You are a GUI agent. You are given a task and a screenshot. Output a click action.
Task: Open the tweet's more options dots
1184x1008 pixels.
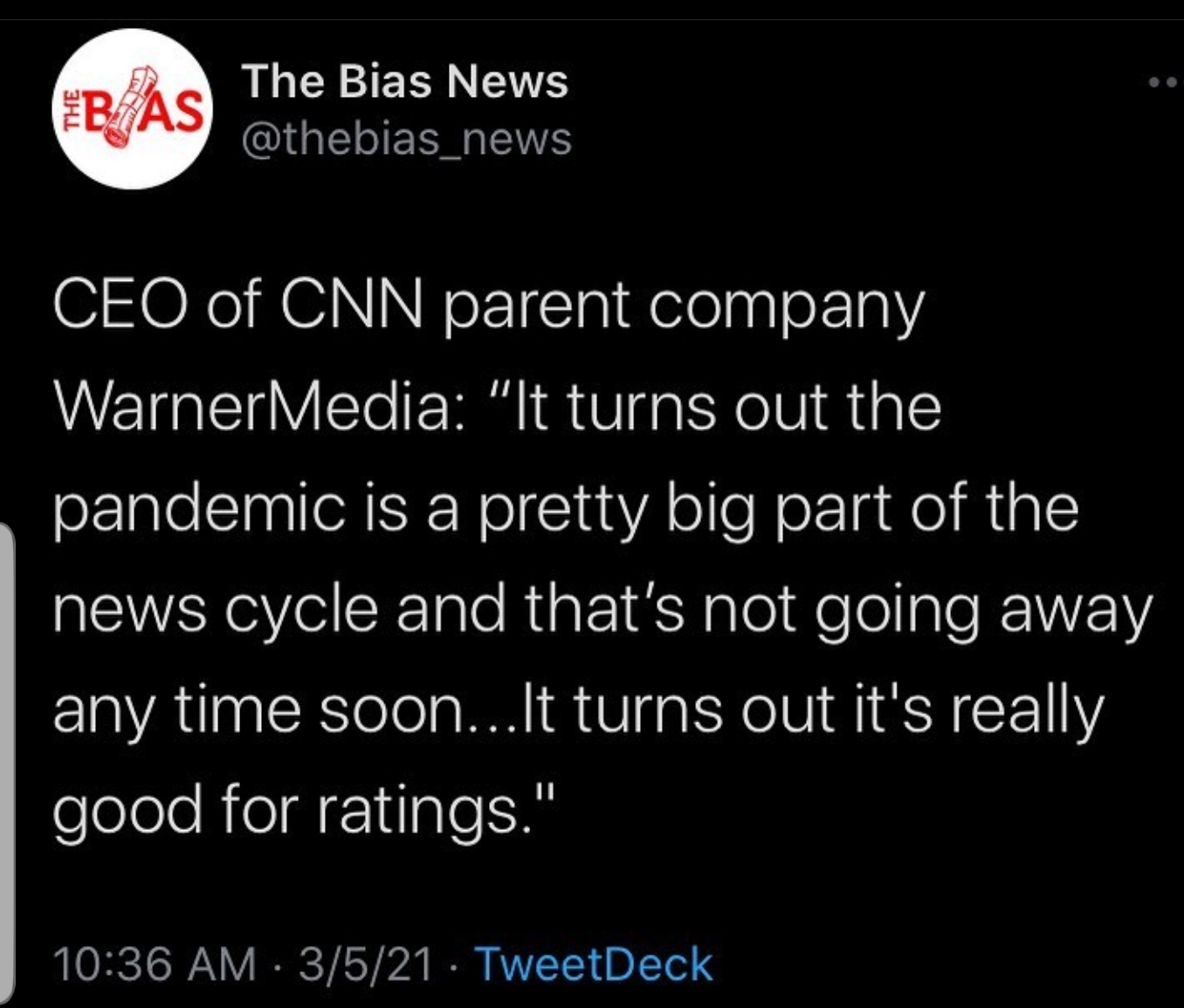[1163, 83]
